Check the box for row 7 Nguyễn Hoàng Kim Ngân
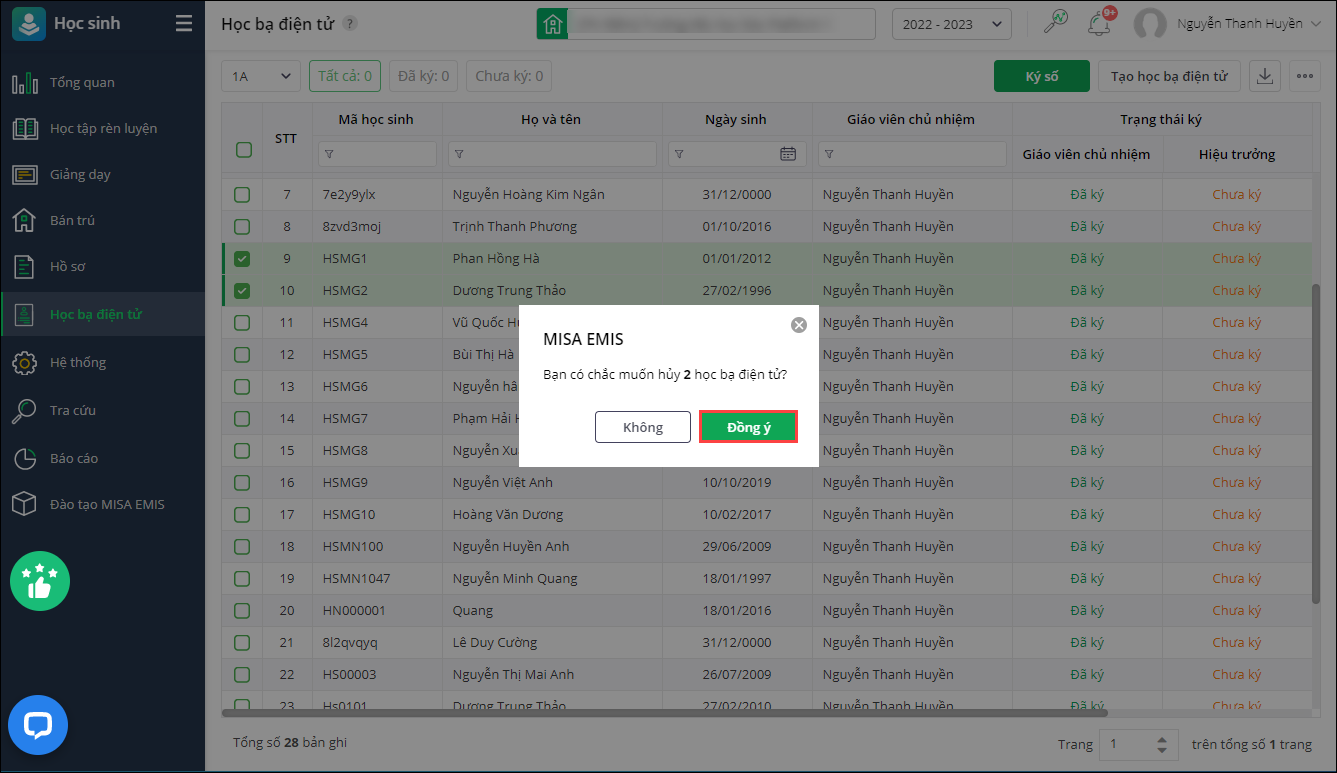 pos(242,195)
